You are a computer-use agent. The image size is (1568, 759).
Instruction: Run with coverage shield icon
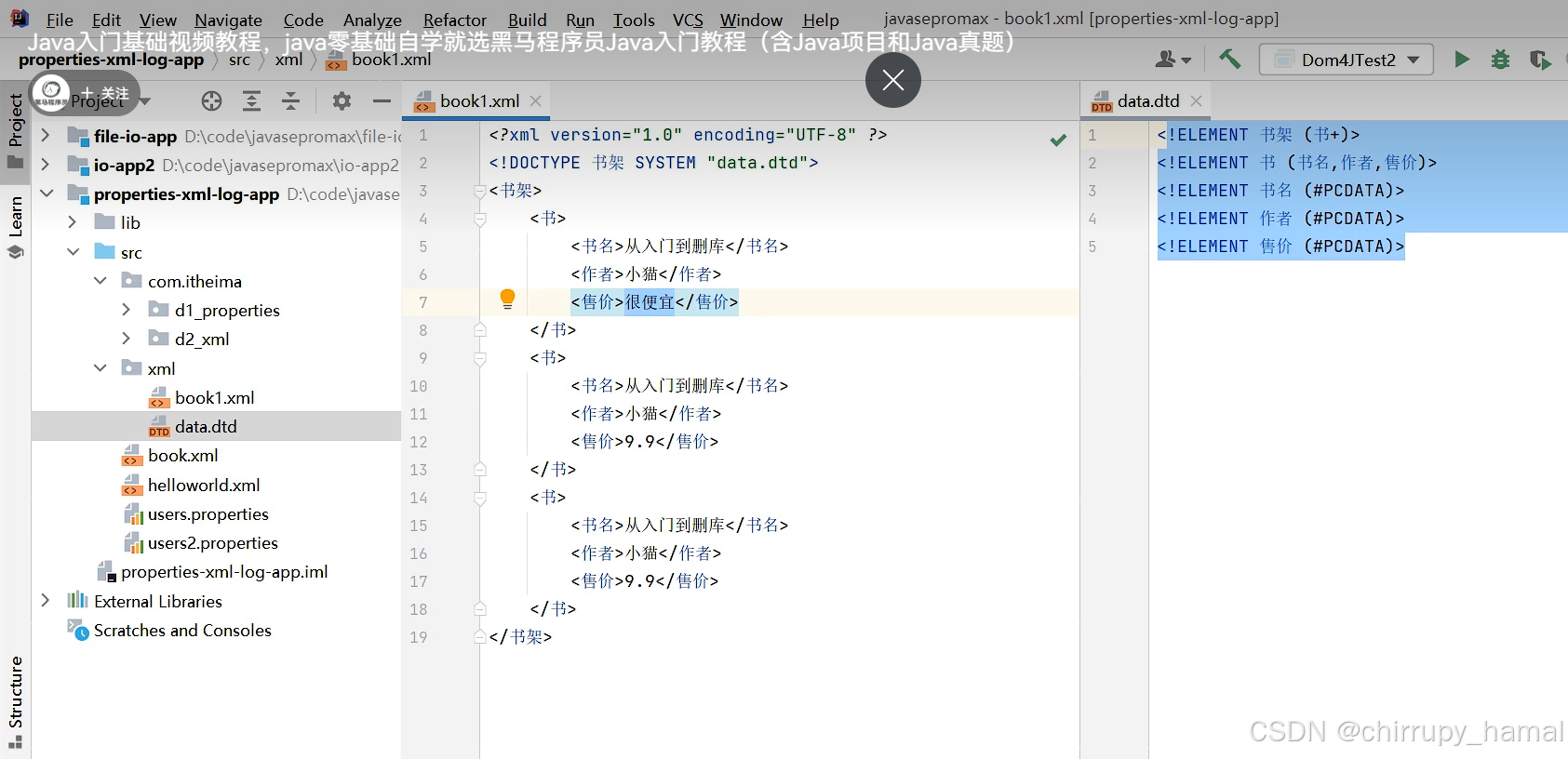pos(1539,60)
